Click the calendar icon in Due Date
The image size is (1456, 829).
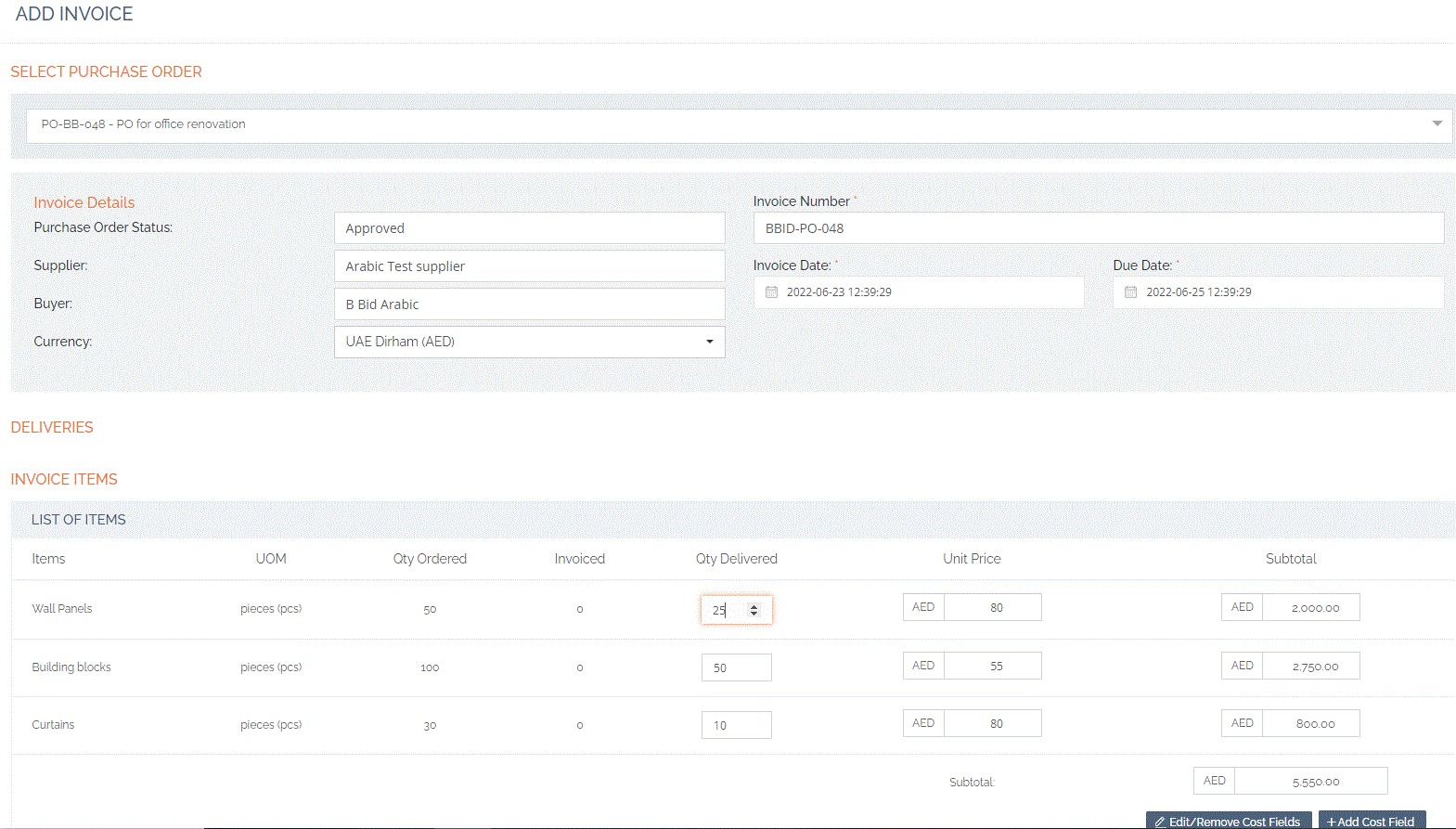point(1130,291)
